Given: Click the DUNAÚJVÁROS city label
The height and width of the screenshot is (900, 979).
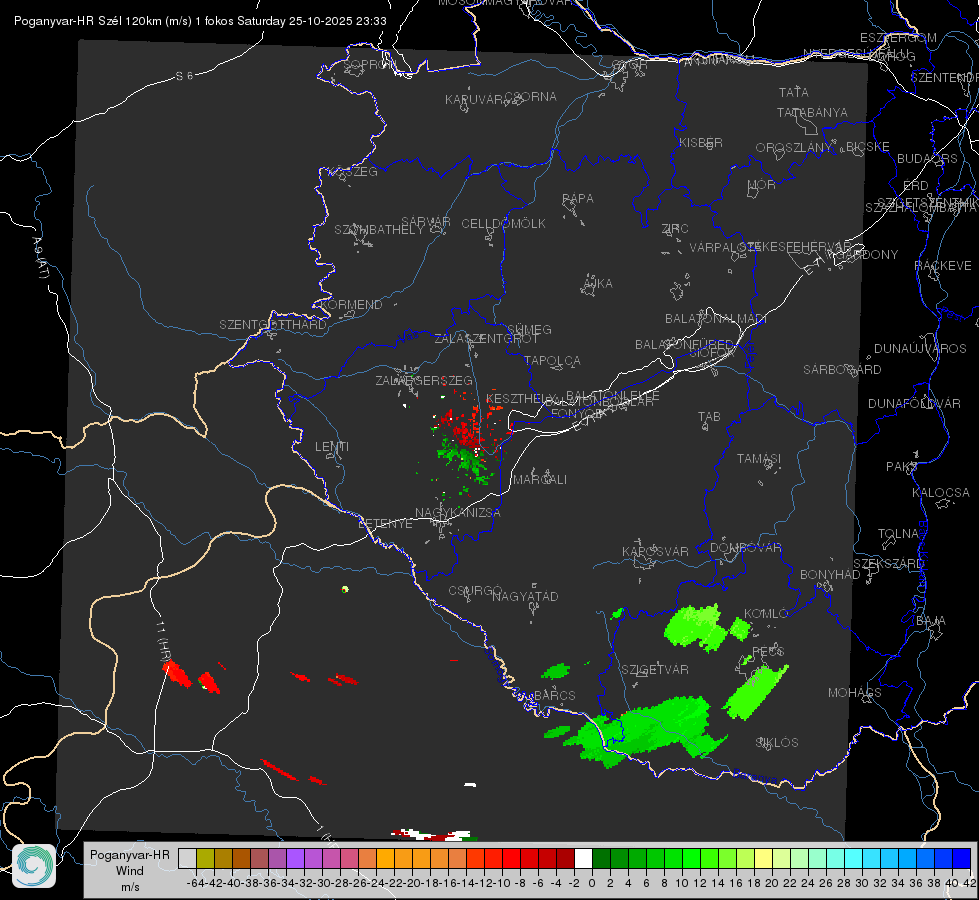Looking at the screenshot, I should point(920,349).
